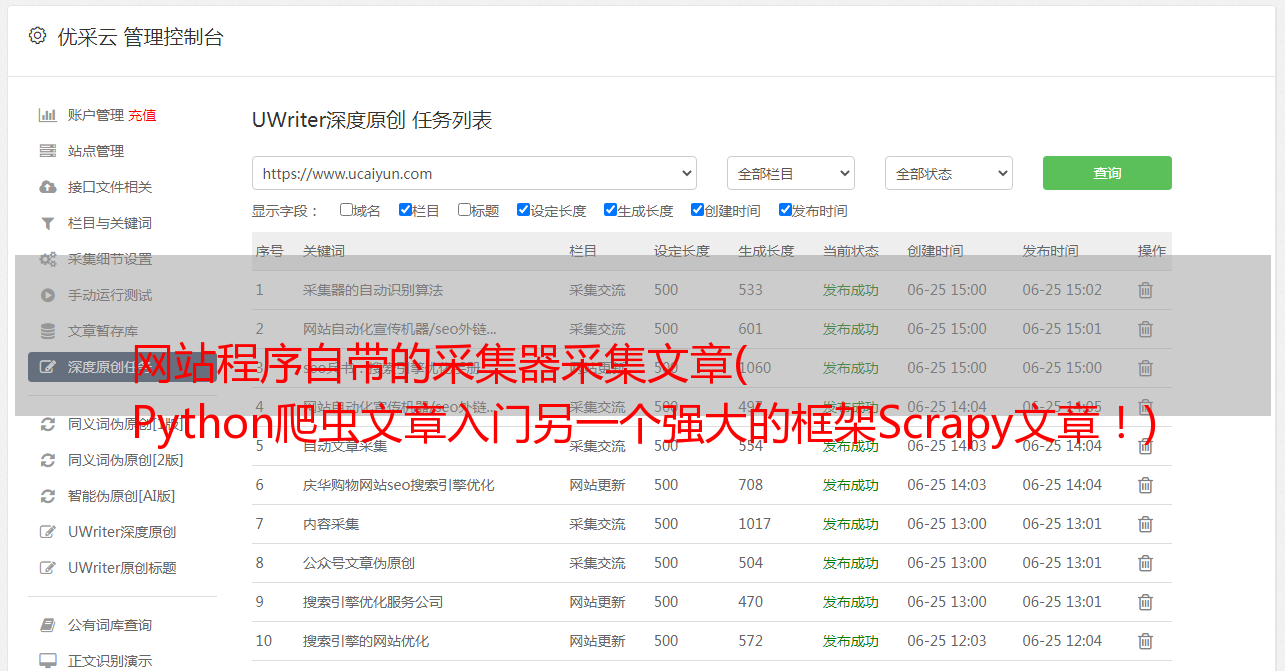Click the 当前状态 column header
The width and height of the screenshot is (1285, 671).
851,251
